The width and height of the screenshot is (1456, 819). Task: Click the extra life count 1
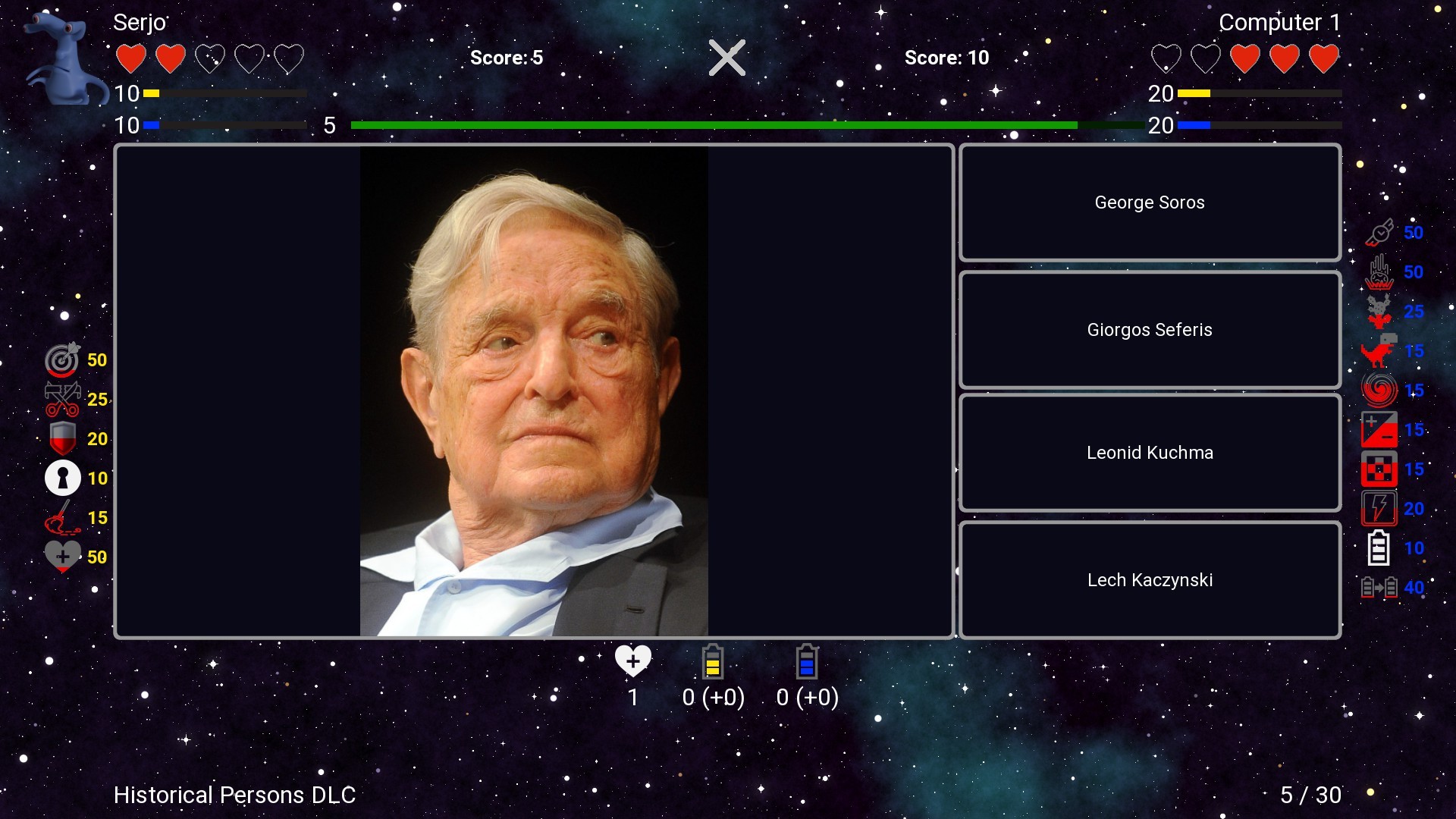pos(633,697)
